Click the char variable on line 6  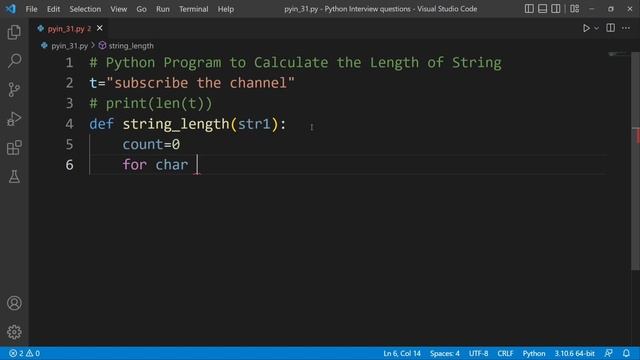(x=172, y=164)
